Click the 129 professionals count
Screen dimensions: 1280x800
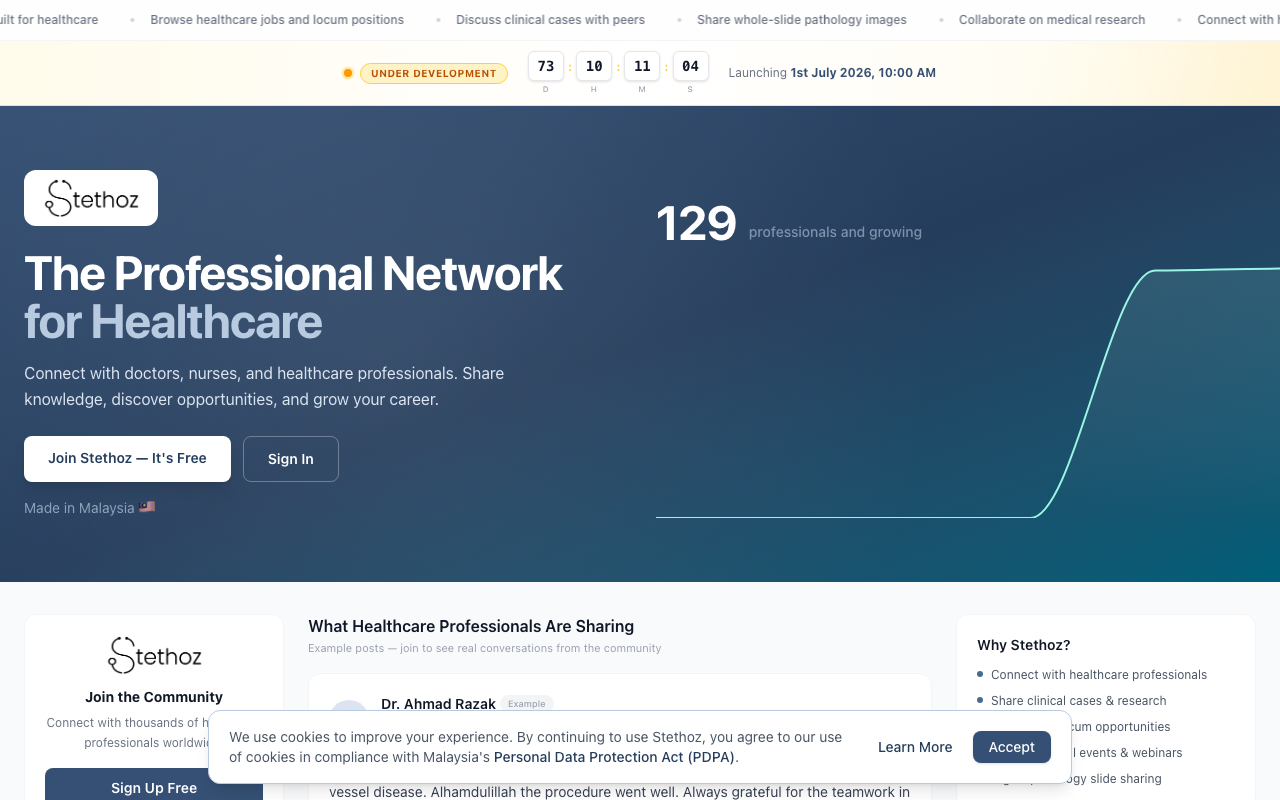696,223
